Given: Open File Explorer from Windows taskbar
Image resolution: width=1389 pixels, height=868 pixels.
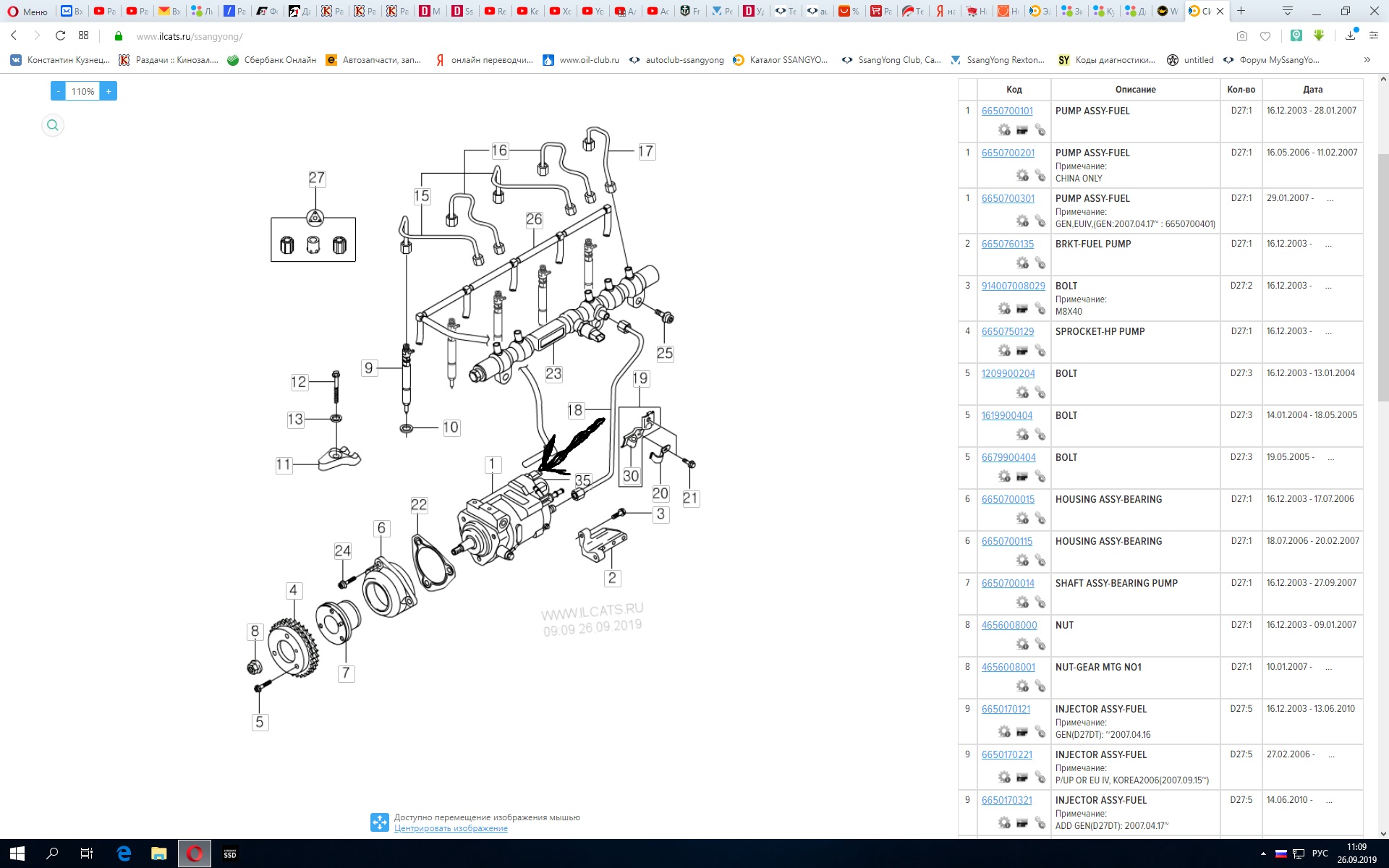Looking at the screenshot, I should coord(159,854).
